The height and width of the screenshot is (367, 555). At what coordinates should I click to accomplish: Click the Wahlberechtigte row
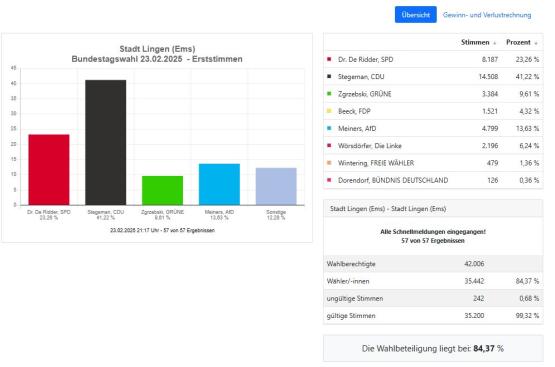[433, 264]
